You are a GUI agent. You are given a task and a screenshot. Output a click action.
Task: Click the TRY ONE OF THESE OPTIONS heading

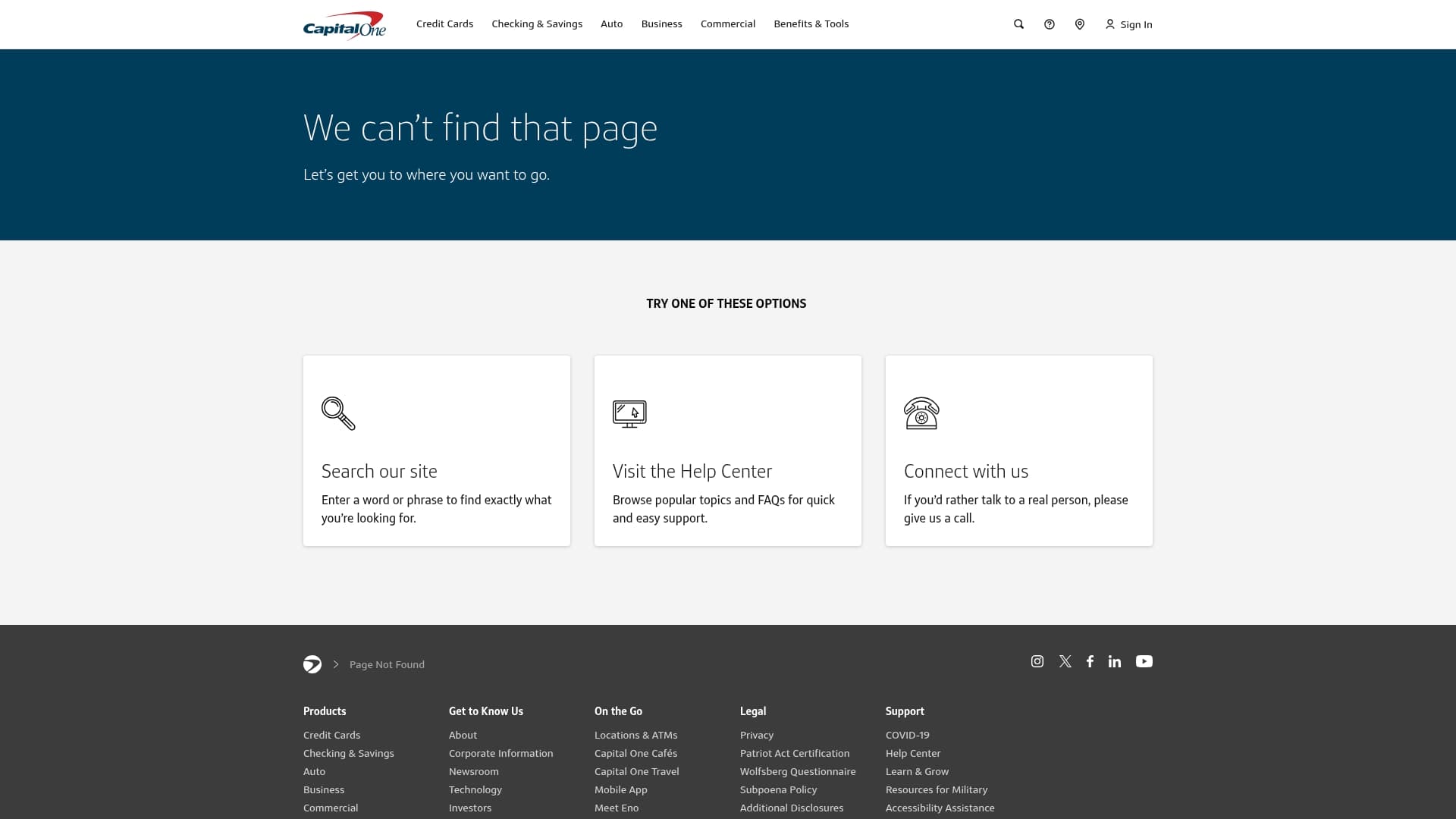coord(726,304)
